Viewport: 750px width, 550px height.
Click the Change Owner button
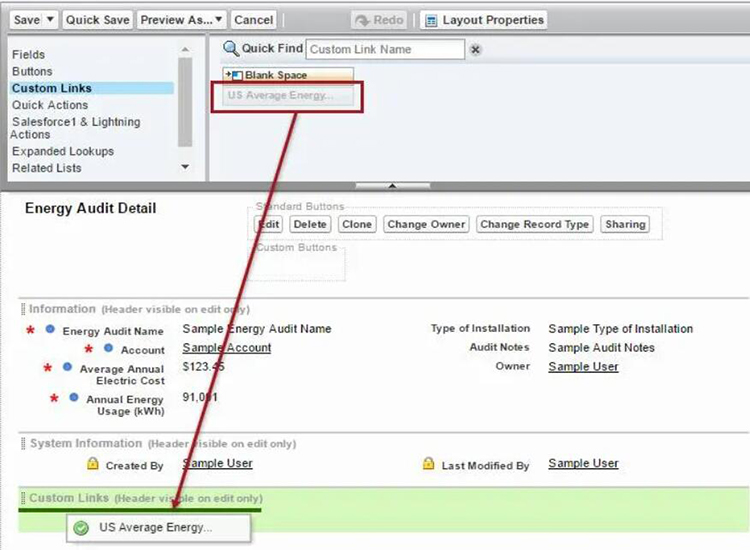(426, 224)
